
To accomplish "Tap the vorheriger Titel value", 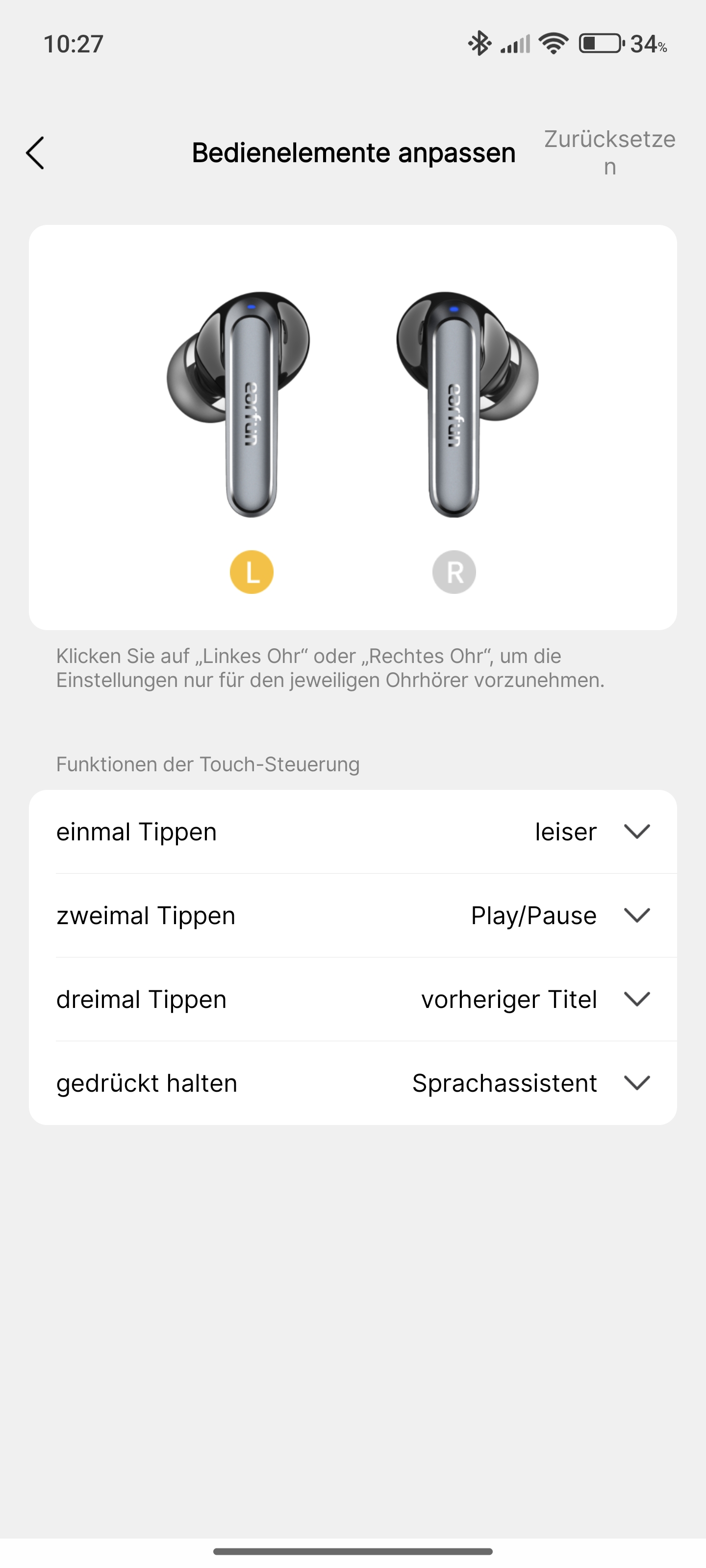I will pyautogui.click(x=508, y=1000).
